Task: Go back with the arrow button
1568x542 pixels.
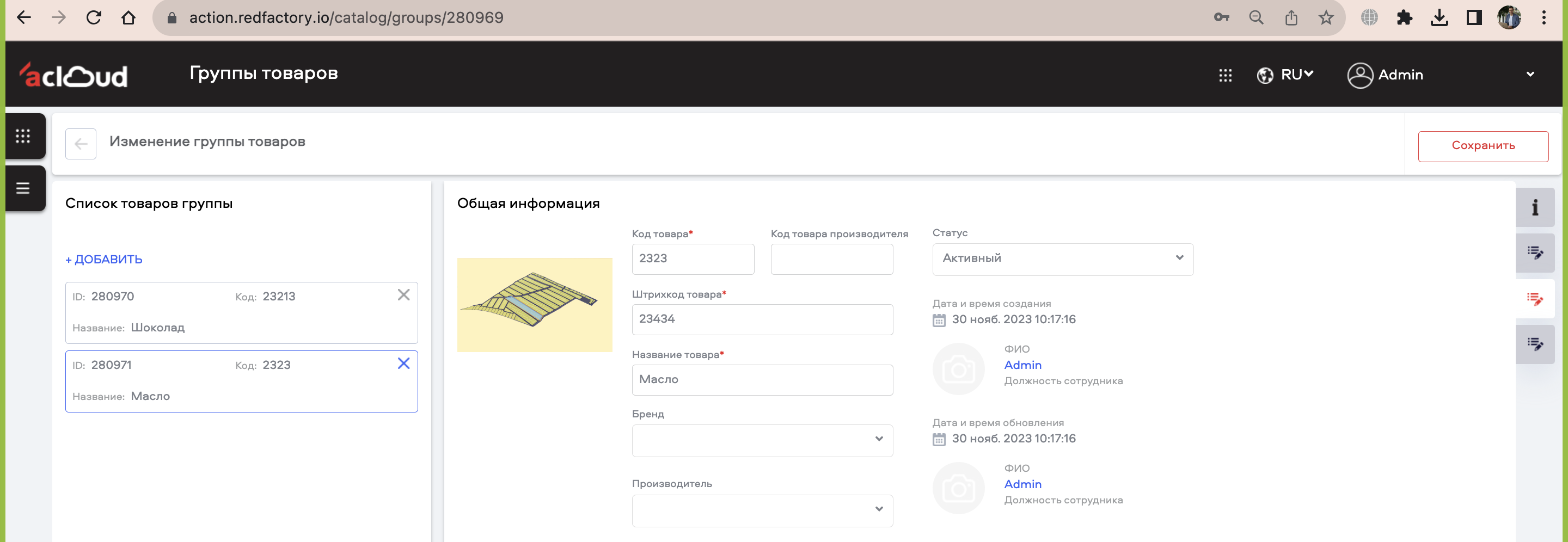Action: [x=81, y=144]
